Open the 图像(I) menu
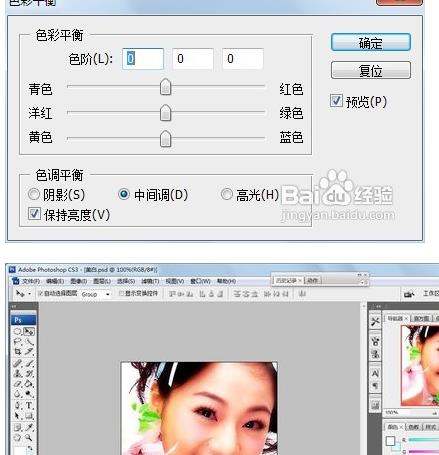This screenshot has width=439, height=455. pos(79,281)
